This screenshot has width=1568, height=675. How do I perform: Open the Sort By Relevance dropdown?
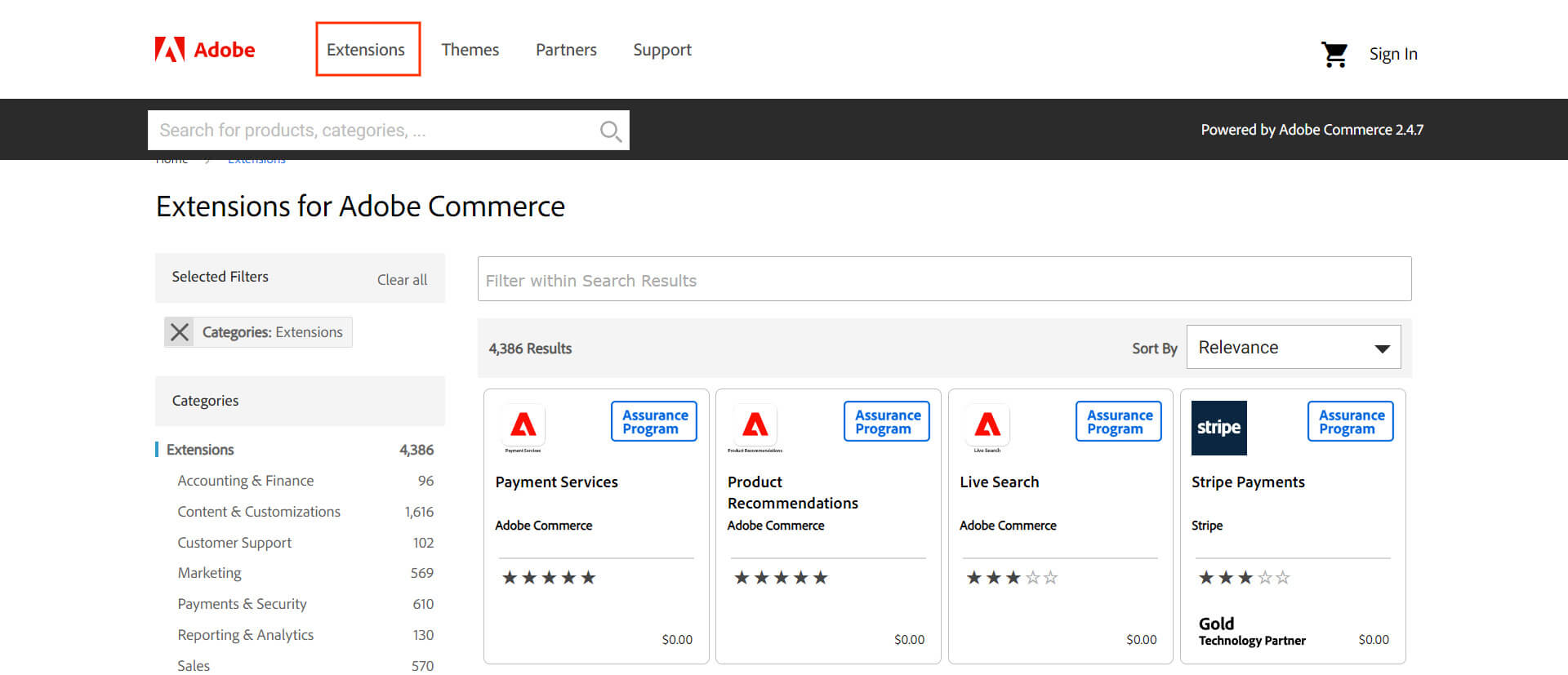tap(1294, 347)
